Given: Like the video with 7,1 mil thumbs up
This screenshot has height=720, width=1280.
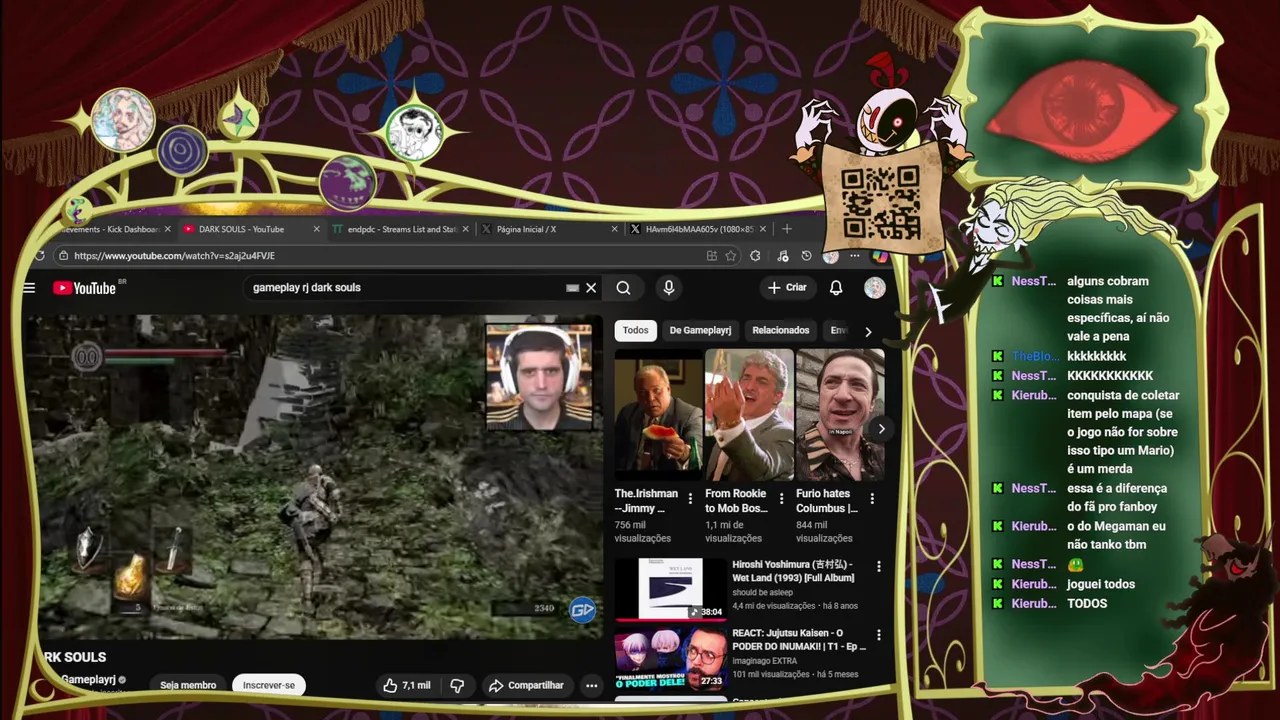Looking at the screenshot, I should click(406, 685).
